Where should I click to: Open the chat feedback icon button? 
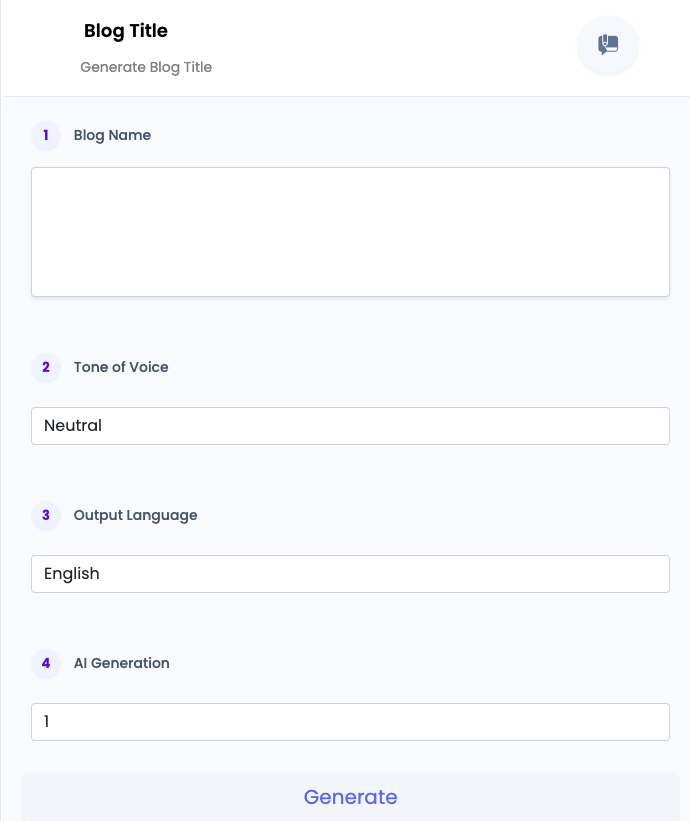pos(608,45)
